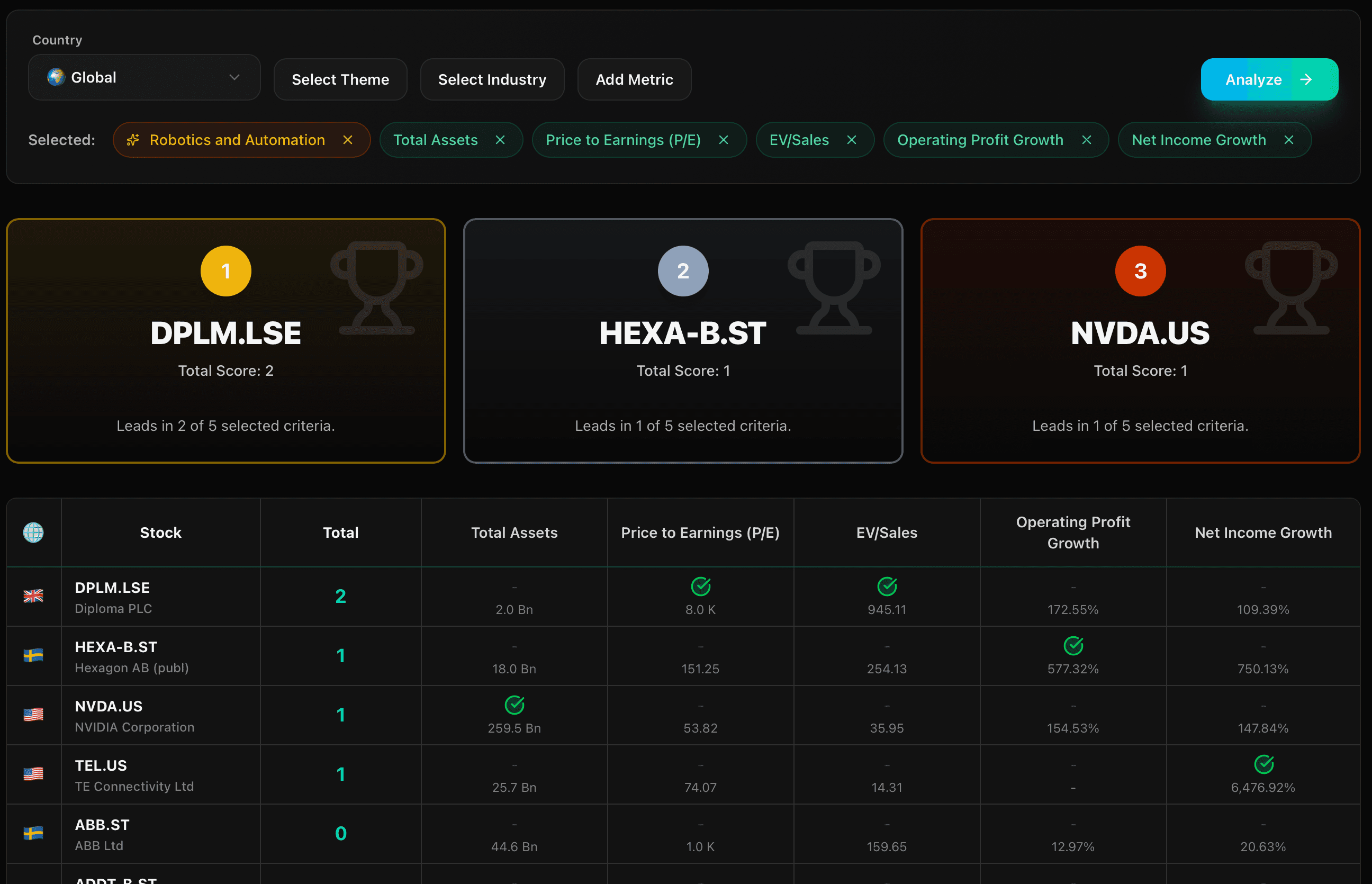Viewport: 1372px width, 884px height.
Task: Remove the Net Income Growth chip
Action: click(1289, 140)
